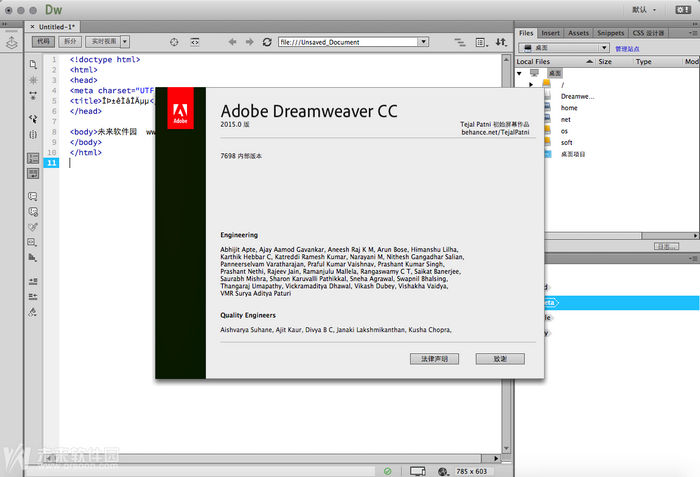This screenshot has height=477, width=700.
Task: Click the file:///Unsaved_Document address field
Action: [x=348, y=42]
